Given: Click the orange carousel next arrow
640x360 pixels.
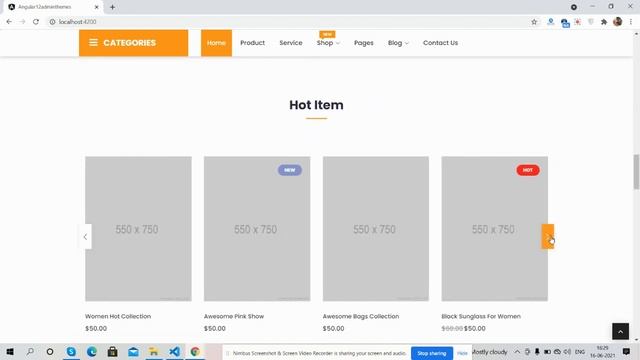Looking at the screenshot, I should (x=548, y=236).
